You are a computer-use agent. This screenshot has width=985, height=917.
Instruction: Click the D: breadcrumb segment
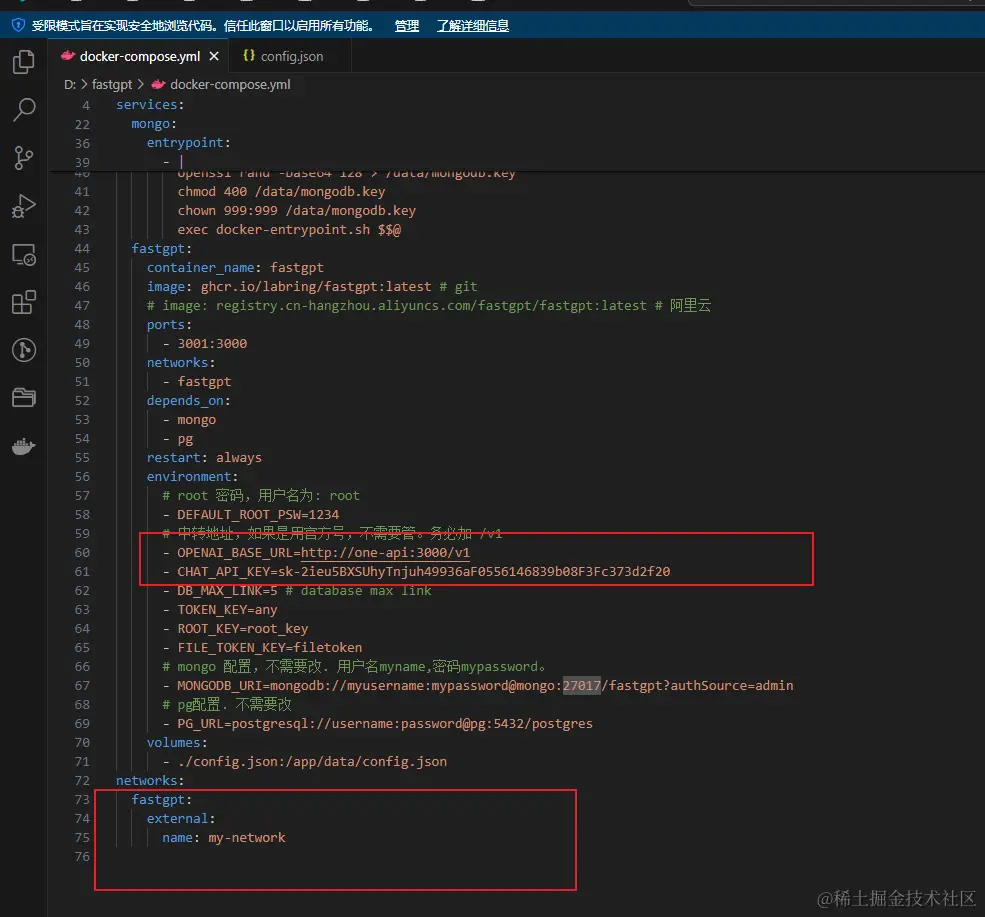tap(70, 84)
